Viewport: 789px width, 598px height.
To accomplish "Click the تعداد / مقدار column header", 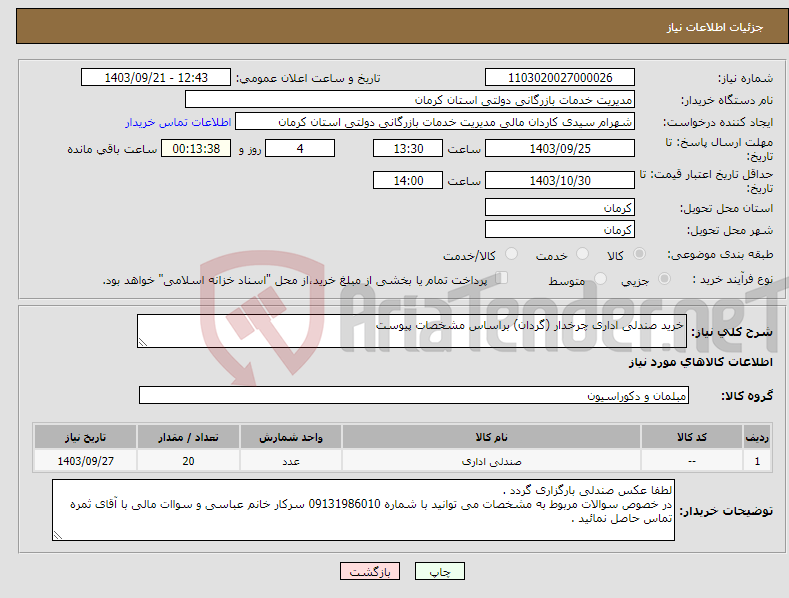I will click(188, 437).
